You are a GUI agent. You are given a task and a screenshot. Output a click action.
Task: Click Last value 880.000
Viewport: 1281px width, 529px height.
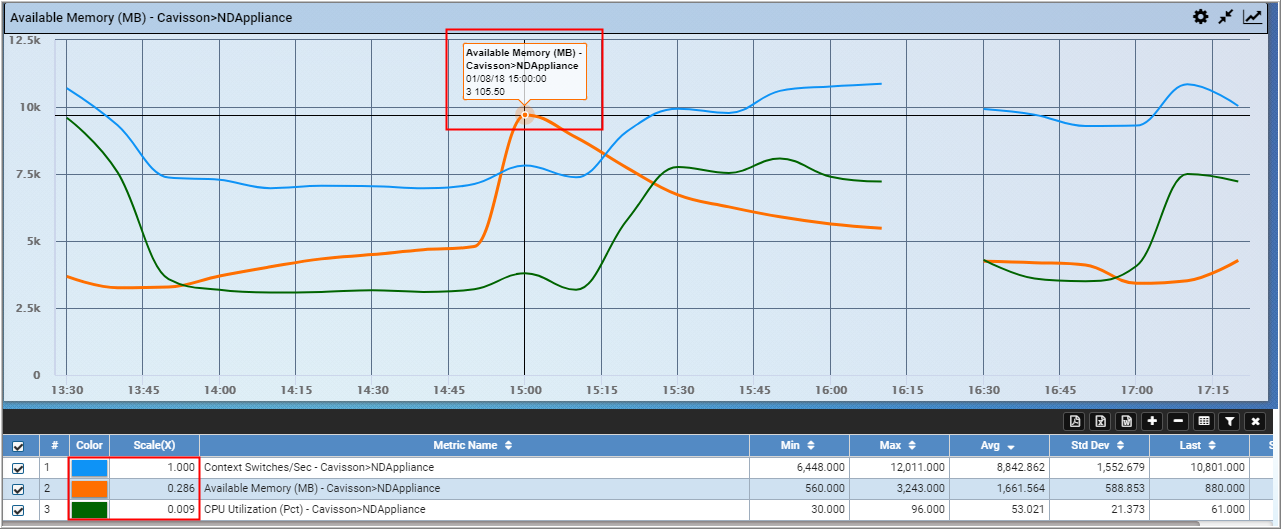click(1225, 488)
